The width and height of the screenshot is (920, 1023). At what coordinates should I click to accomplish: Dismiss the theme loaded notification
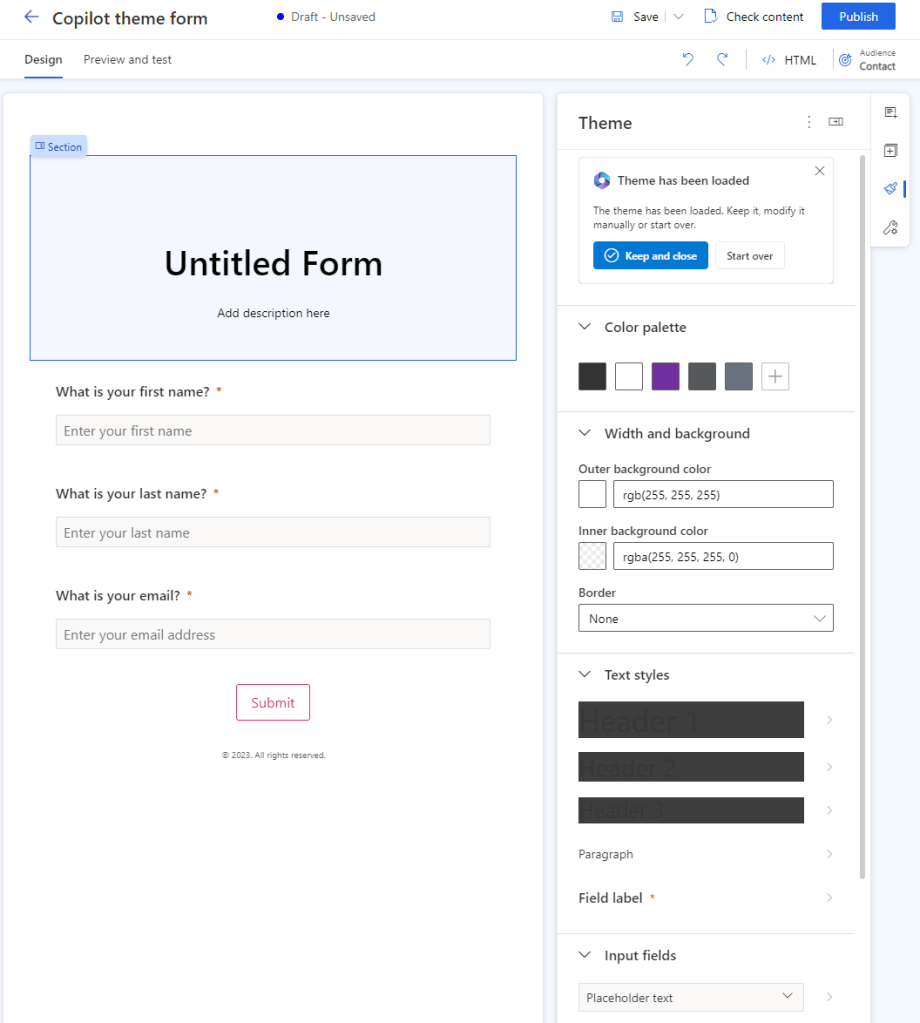click(x=819, y=170)
